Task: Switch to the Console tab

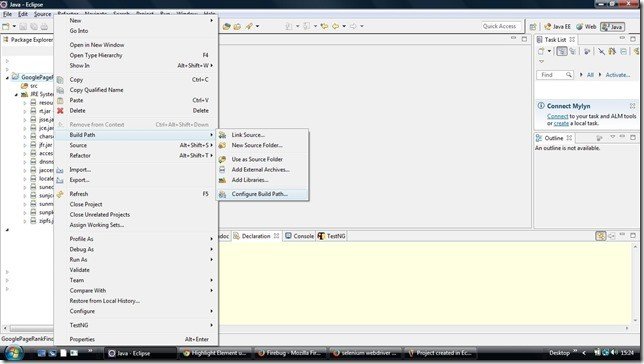Action: [x=300, y=236]
